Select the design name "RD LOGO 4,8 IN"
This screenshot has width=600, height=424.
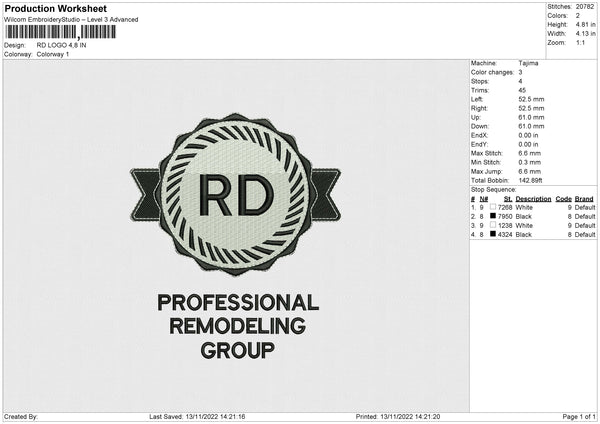click(61, 45)
